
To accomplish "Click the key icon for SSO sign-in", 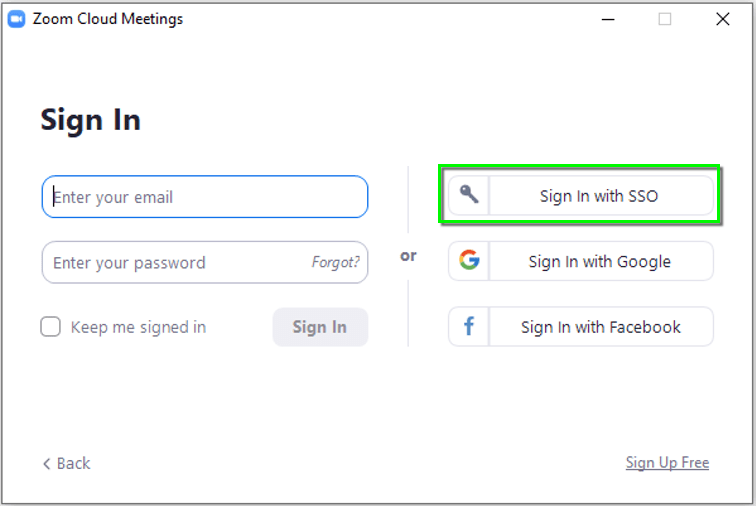I will click(468, 195).
